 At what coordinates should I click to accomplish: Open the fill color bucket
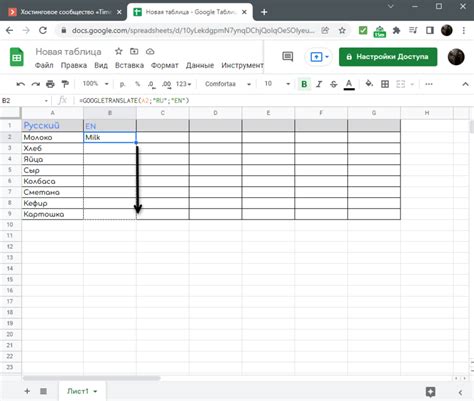[x=369, y=84]
